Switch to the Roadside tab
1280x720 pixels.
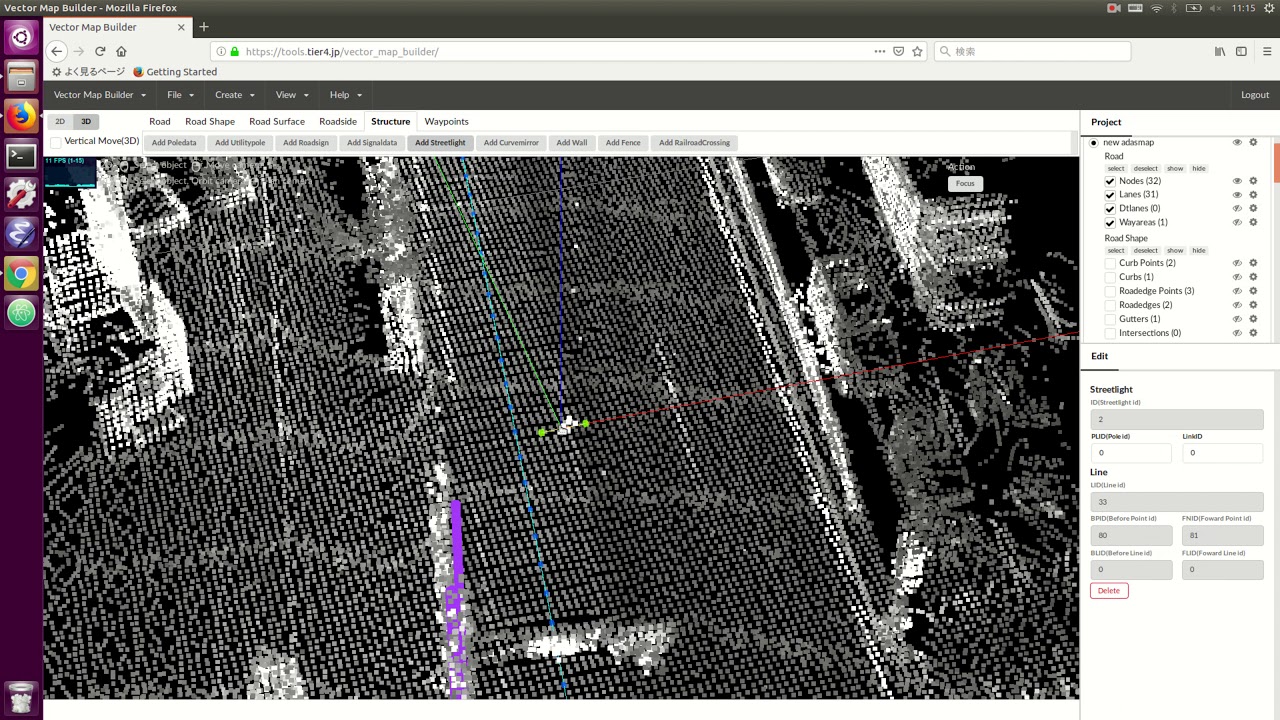click(x=338, y=121)
